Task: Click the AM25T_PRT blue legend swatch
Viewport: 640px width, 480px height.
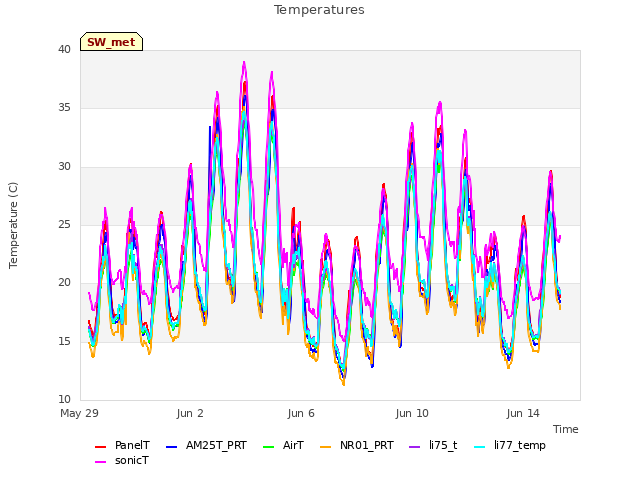Action: pyautogui.click(x=172, y=447)
